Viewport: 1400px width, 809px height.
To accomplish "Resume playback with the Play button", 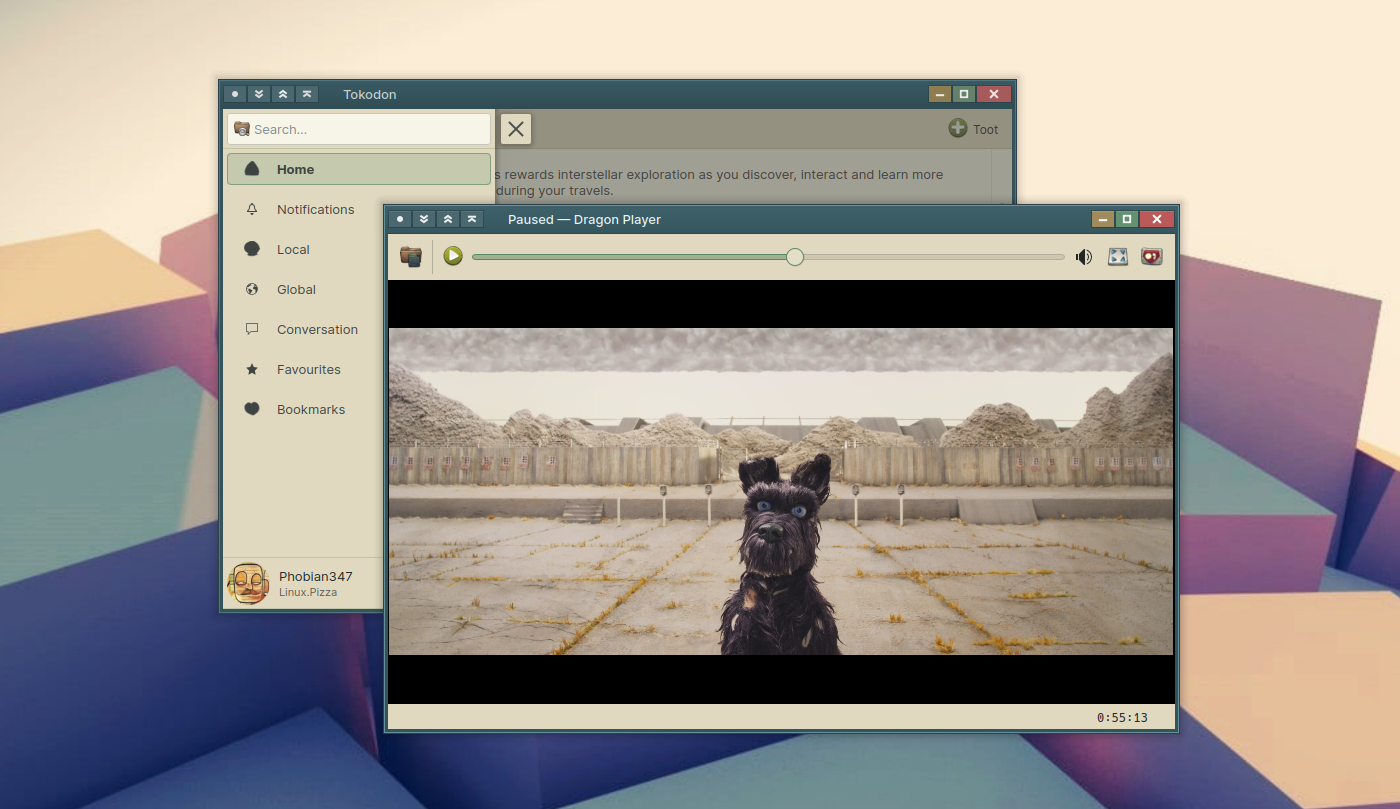I will point(453,256).
